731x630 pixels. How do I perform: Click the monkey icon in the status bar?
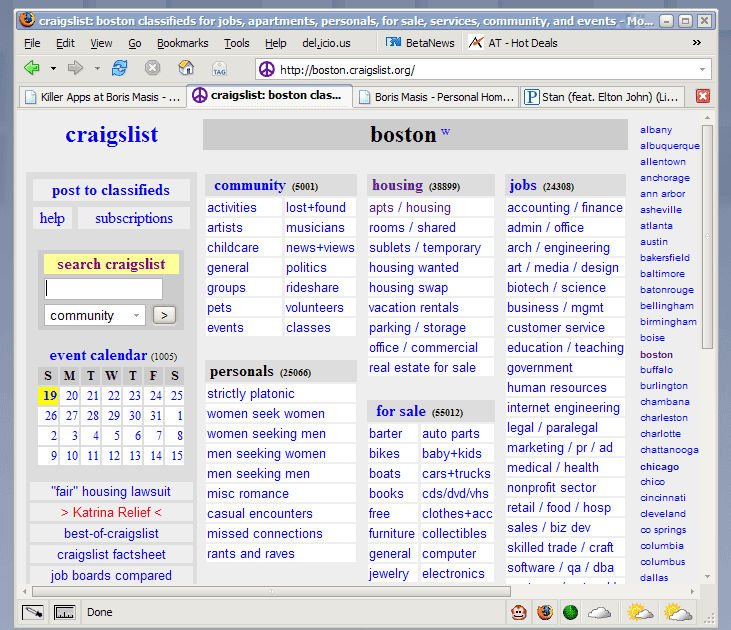[519, 612]
